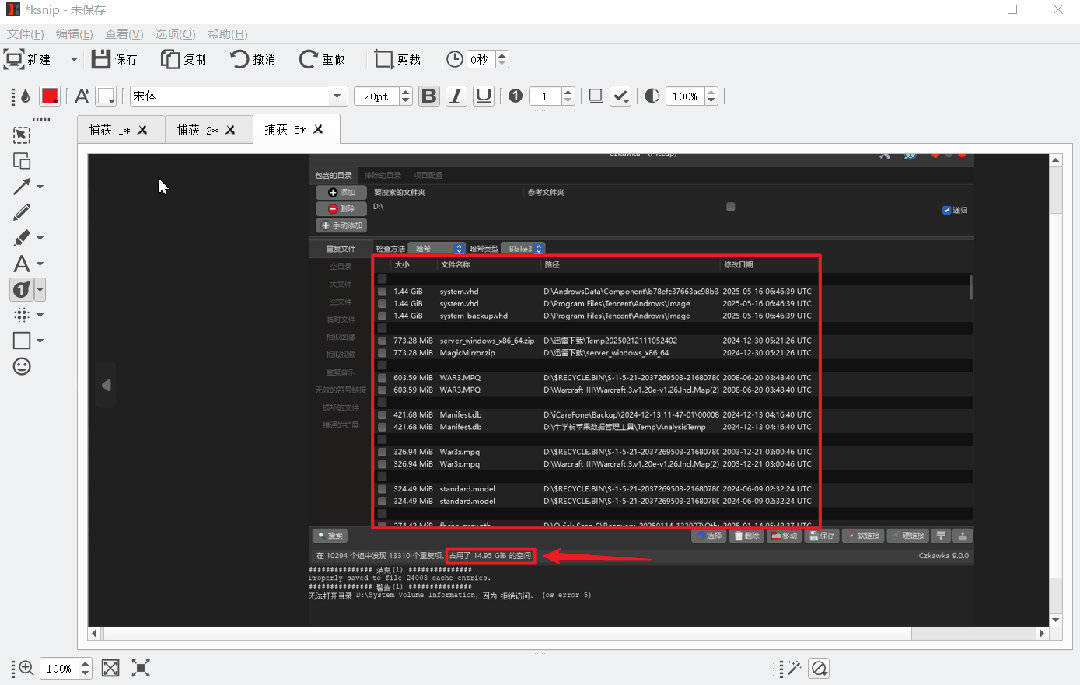
Task: Click the opacity half-circle icon
Action: 652,96
